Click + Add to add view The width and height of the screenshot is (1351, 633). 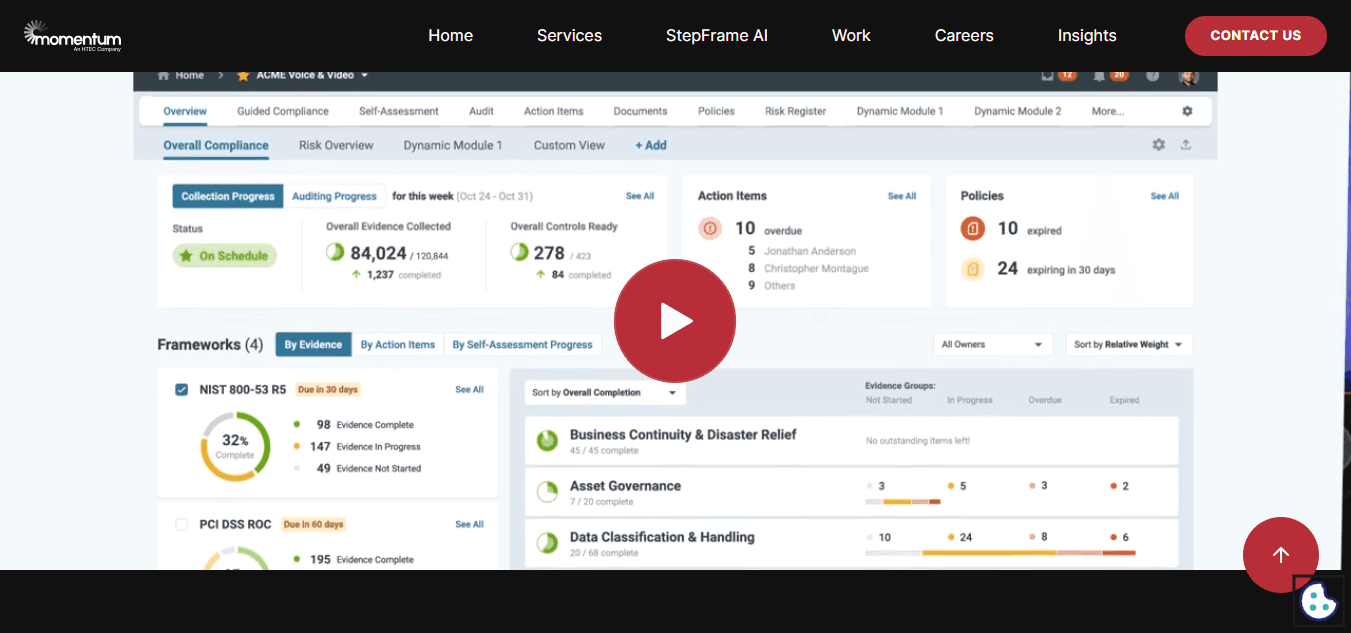coord(651,145)
